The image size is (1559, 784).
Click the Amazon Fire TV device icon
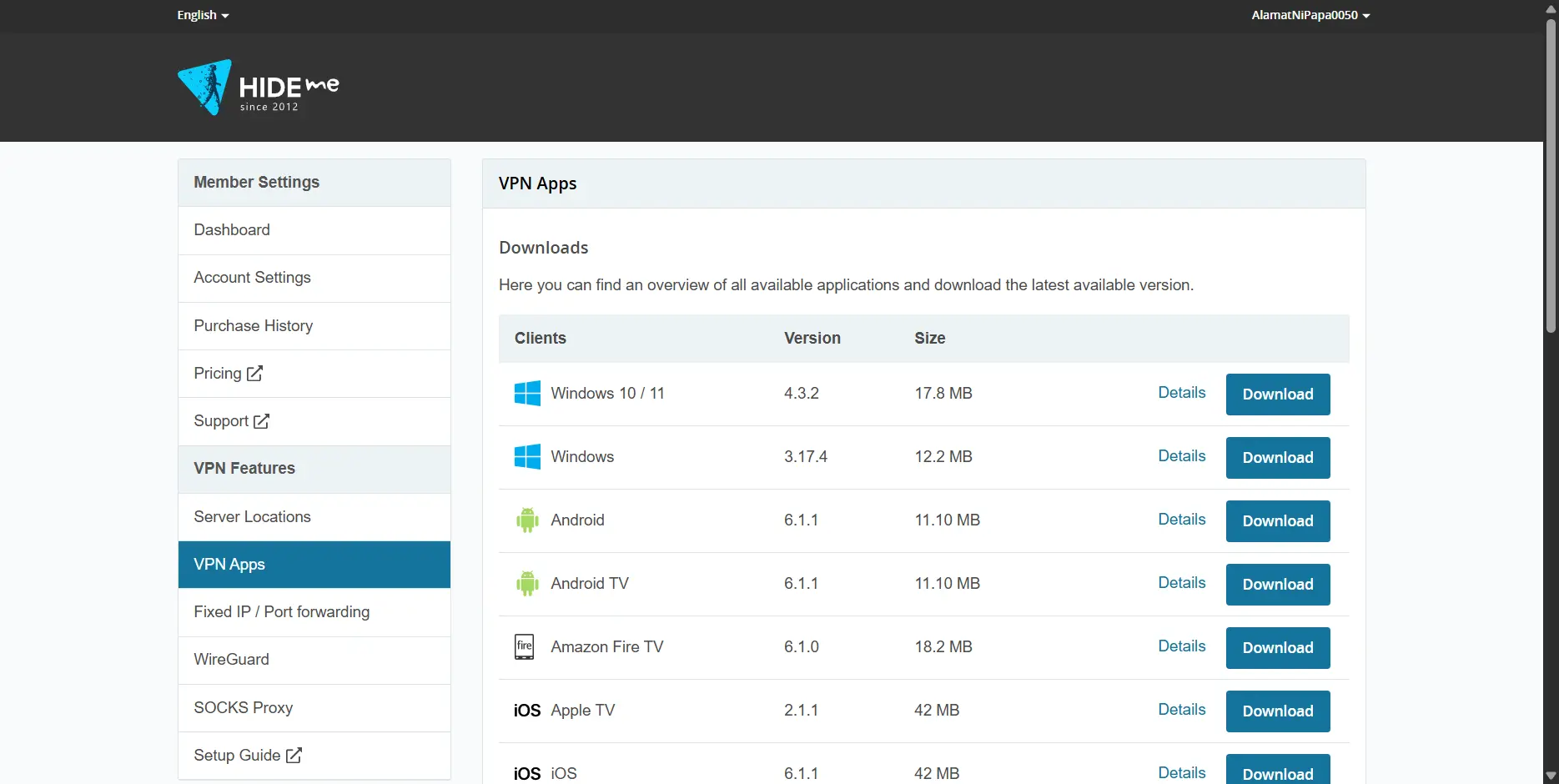(525, 646)
